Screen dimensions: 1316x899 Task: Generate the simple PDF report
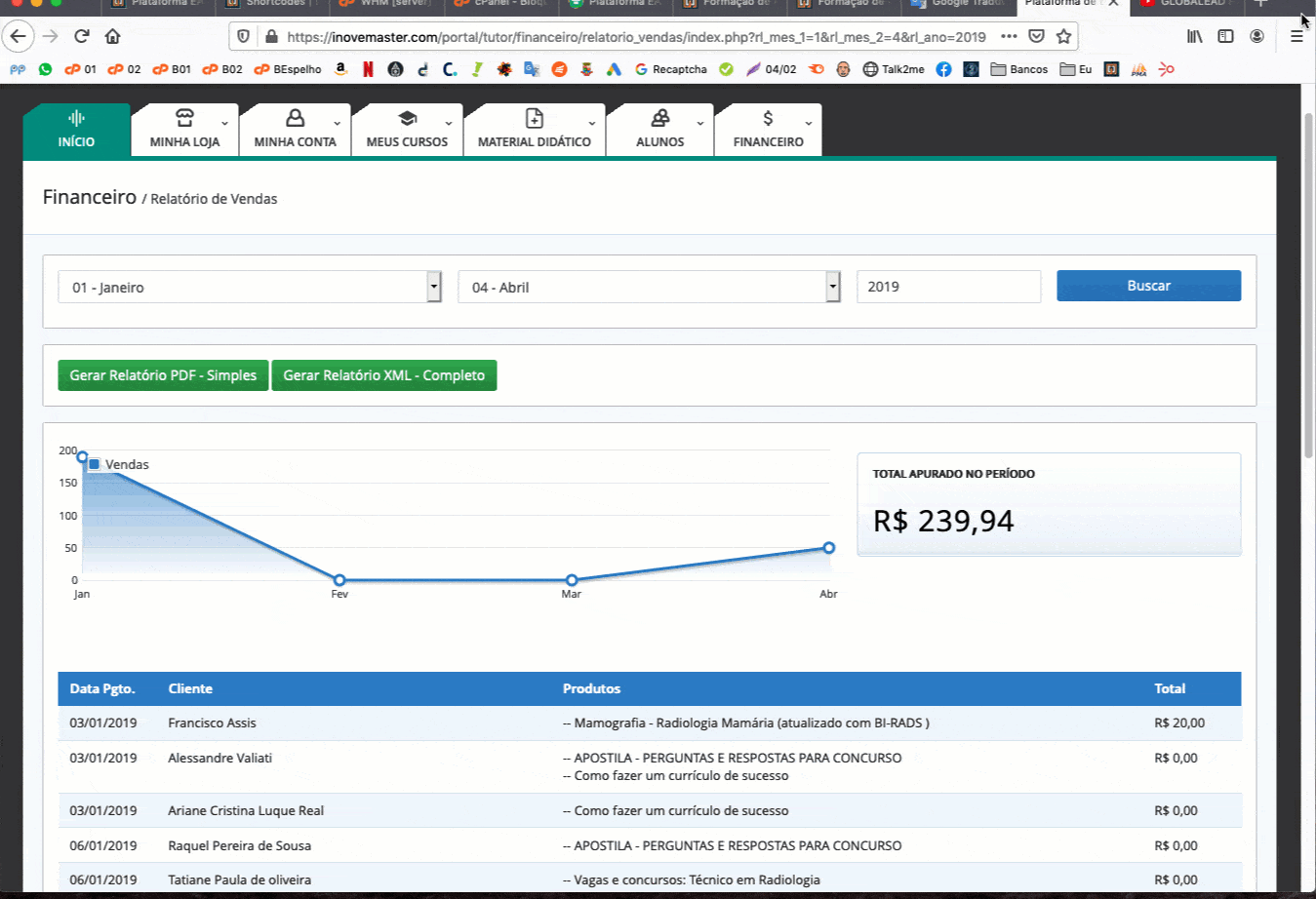[163, 375]
